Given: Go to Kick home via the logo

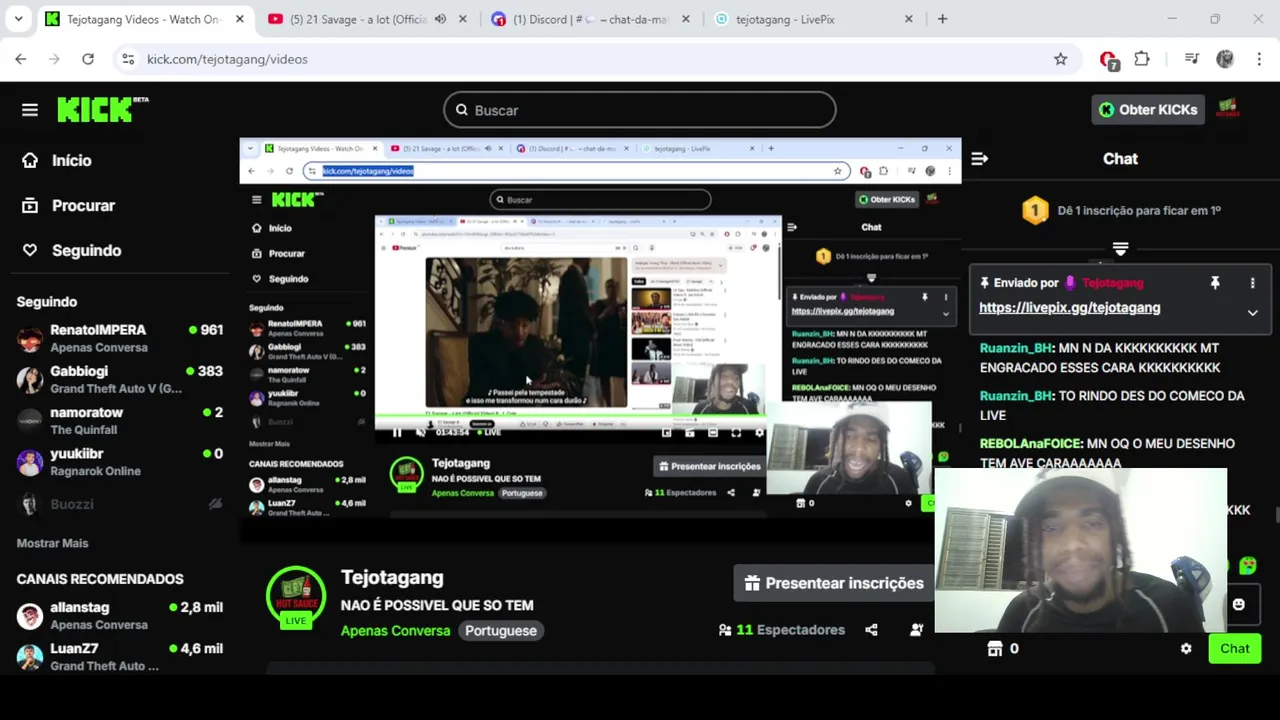Looking at the screenshot, I should [102, 109].
